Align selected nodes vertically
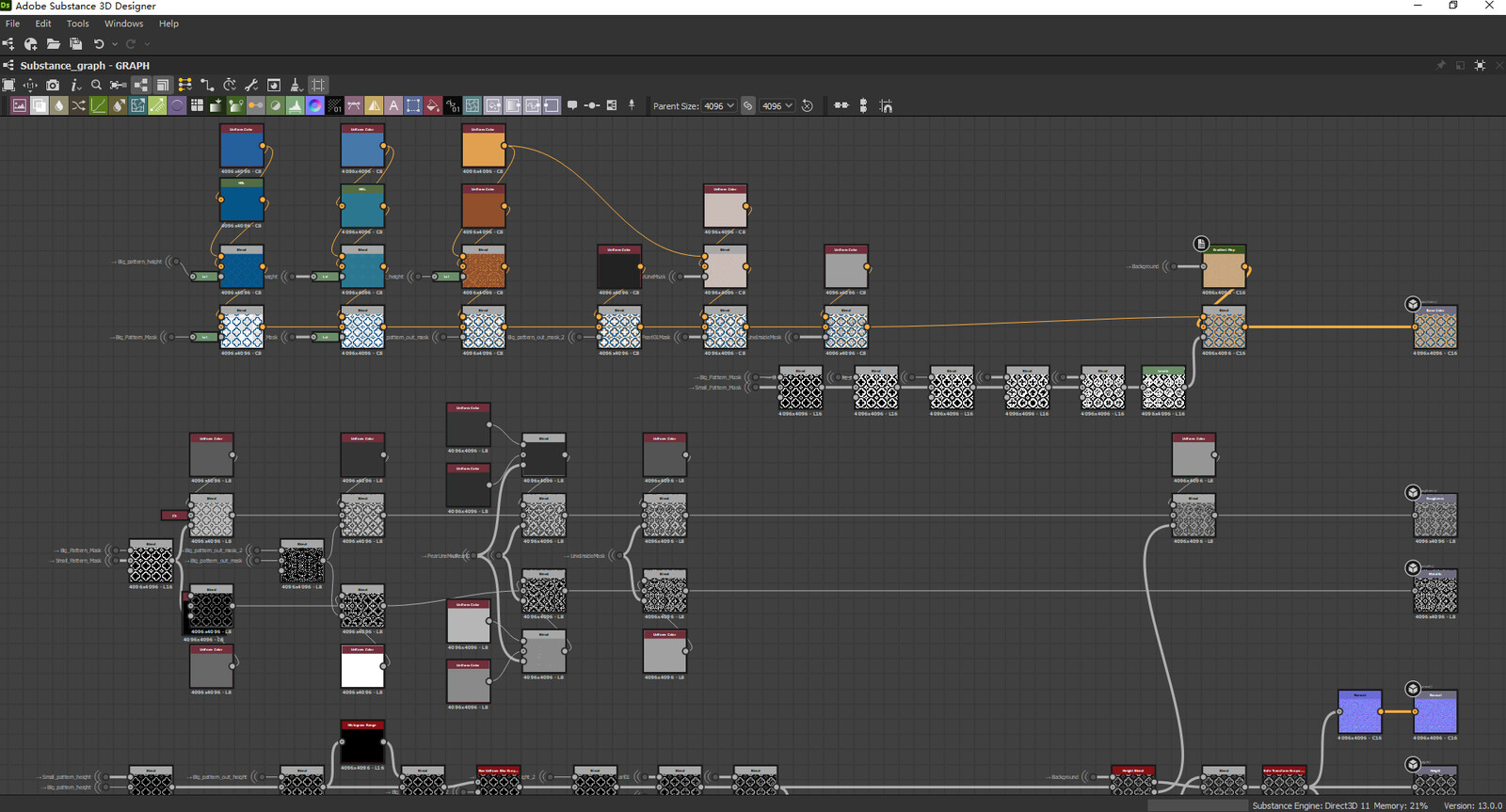The width and height of the screenshot is (1506, 812). 863,105
